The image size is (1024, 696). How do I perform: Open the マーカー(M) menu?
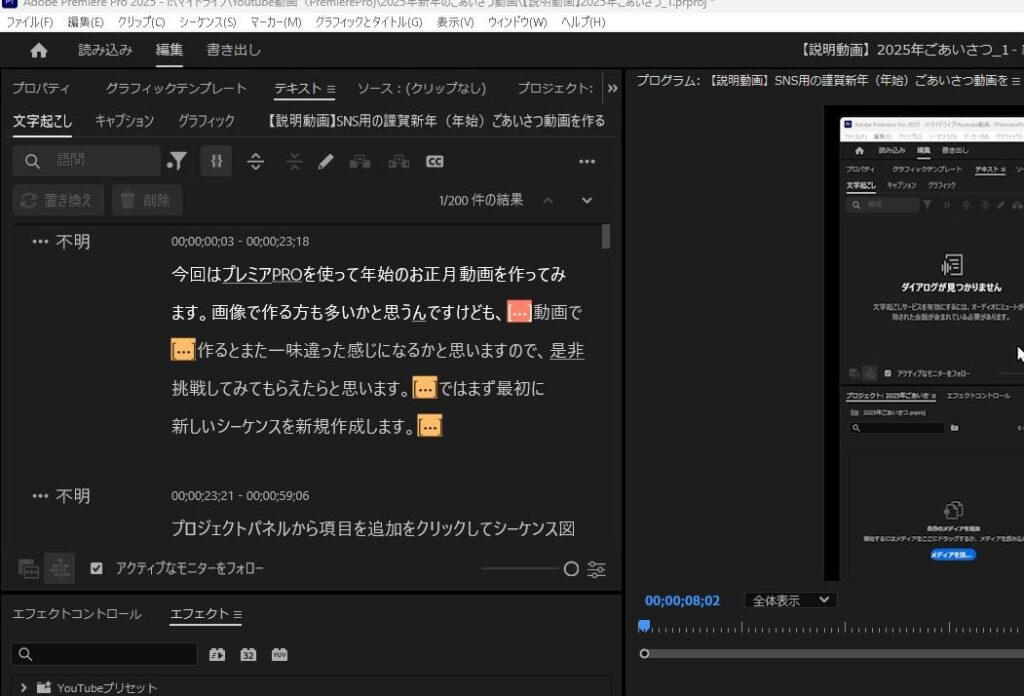point(276,22)
